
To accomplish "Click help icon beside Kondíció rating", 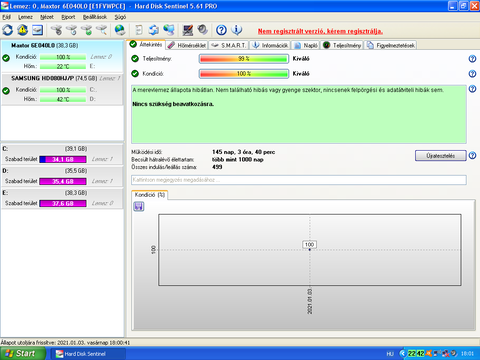I will click(x=472, y=74).
